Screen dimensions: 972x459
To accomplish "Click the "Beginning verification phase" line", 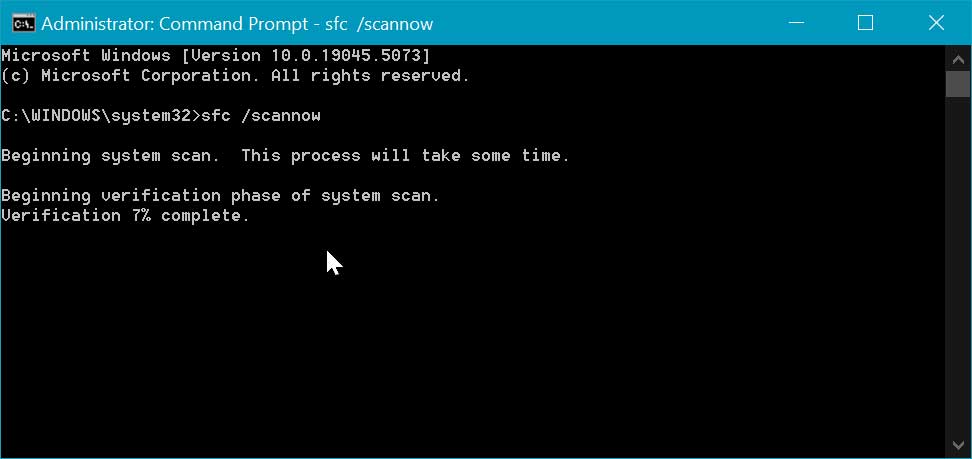I will 220,196.
